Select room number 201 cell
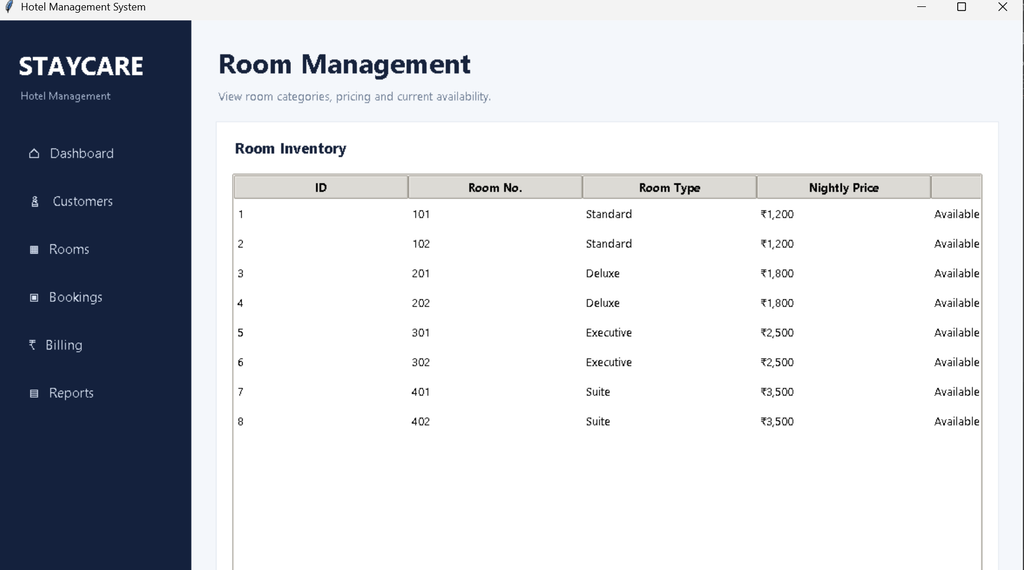The height and width of the screenshot is (570, 1024). (x=421, y=274)
